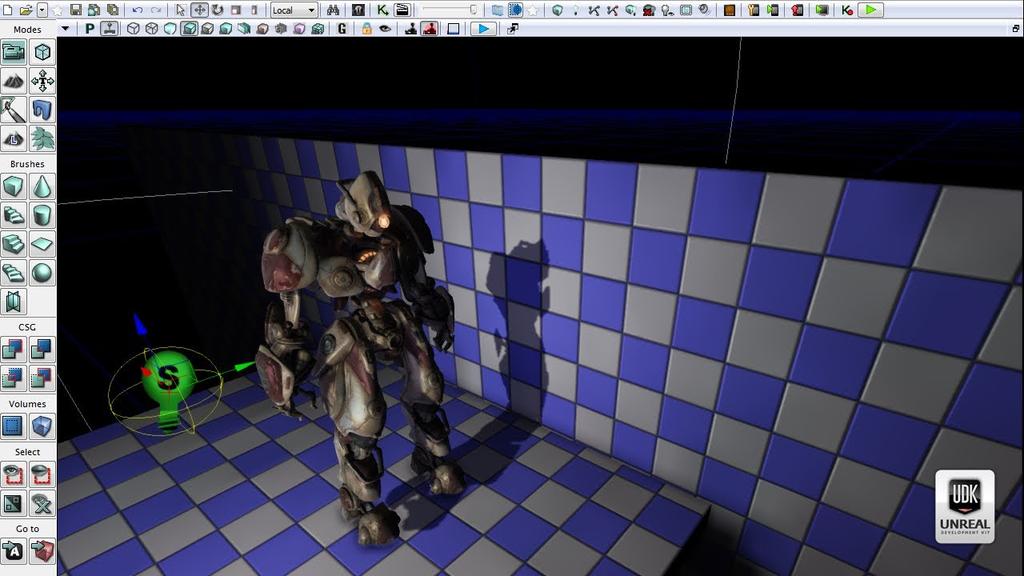Screen dimensions: 1024x576
Task: Select Camera Mode in Modes panel
Action: [13, 52]
